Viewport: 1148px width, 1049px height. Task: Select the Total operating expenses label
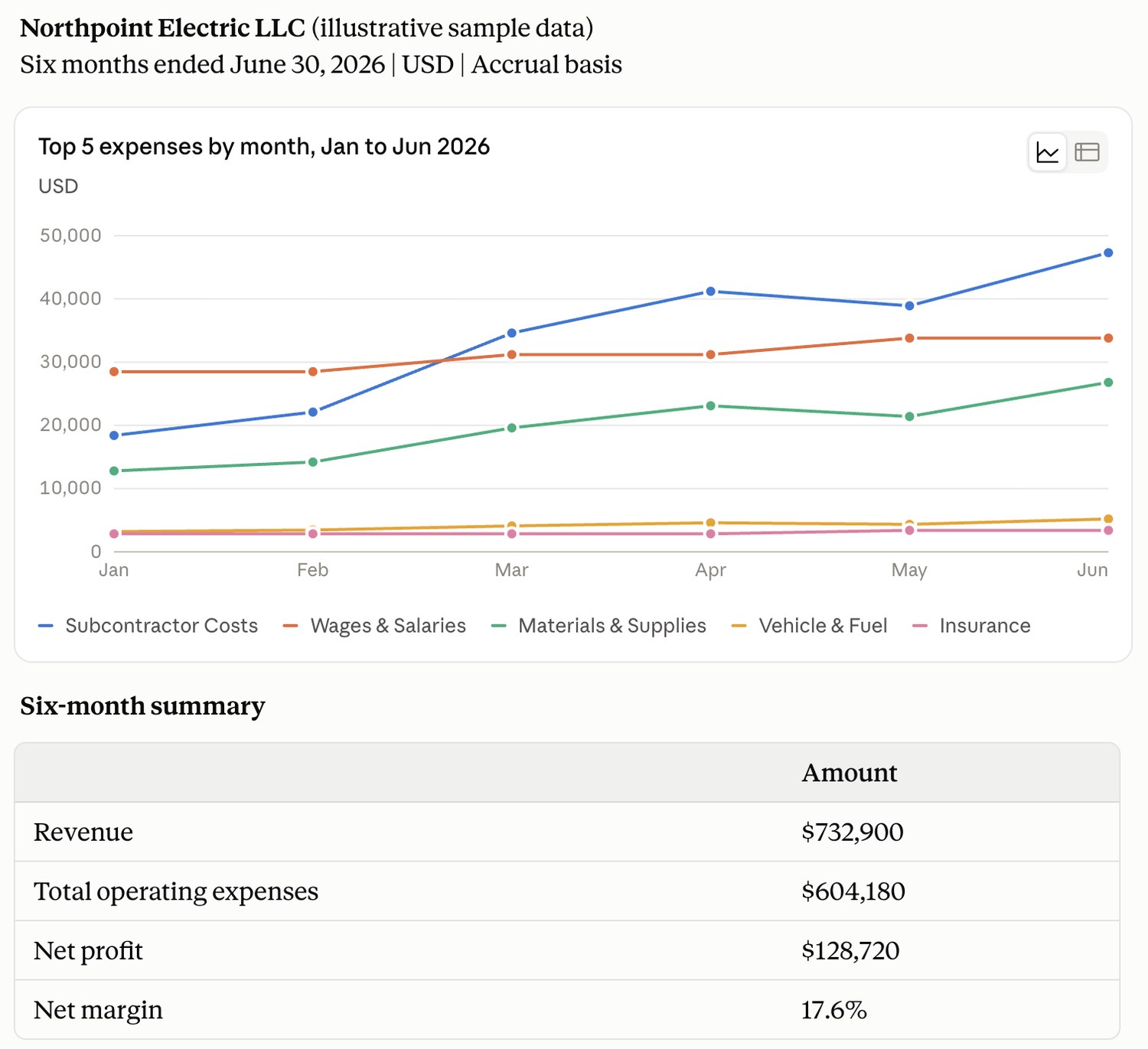coord(176,891)
